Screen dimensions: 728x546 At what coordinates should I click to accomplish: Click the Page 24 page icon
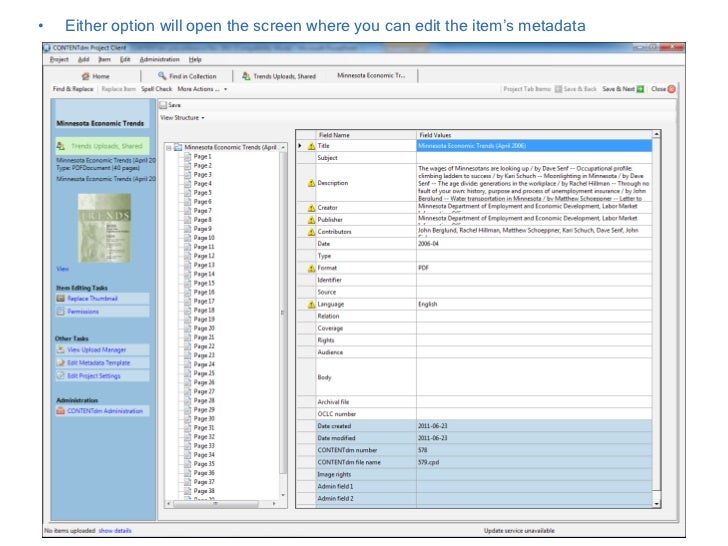click(x=188, y=364)
